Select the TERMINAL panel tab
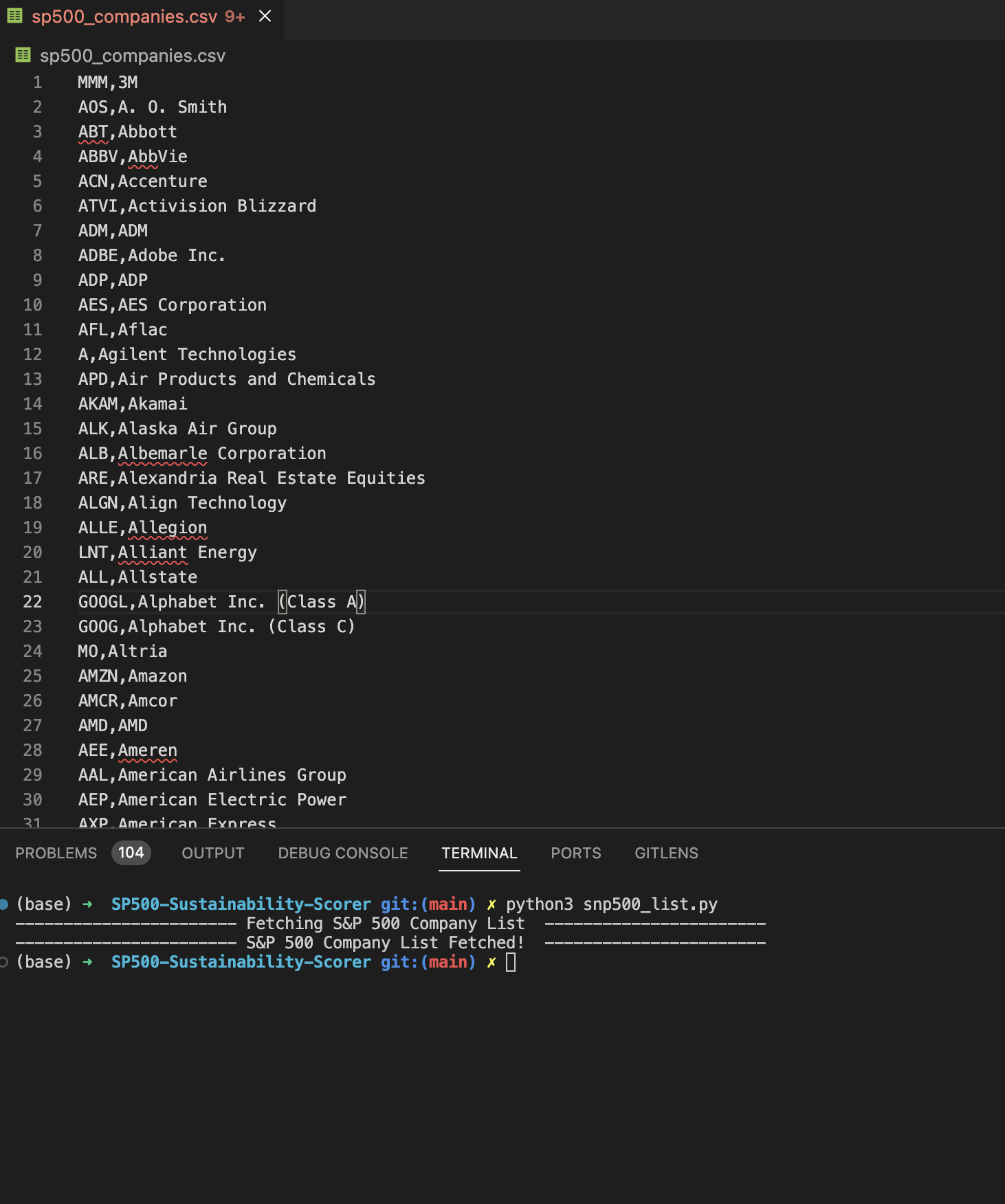The image size is (1005, 1204). tap(479, 853)
